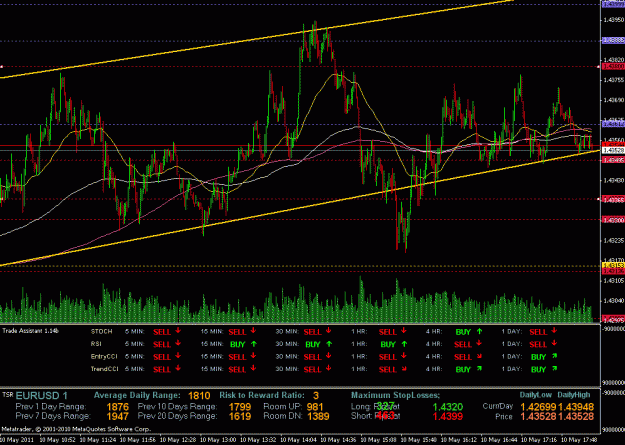
Task: Click the Risk to Reward Ratio label
Action: [262, 396]
